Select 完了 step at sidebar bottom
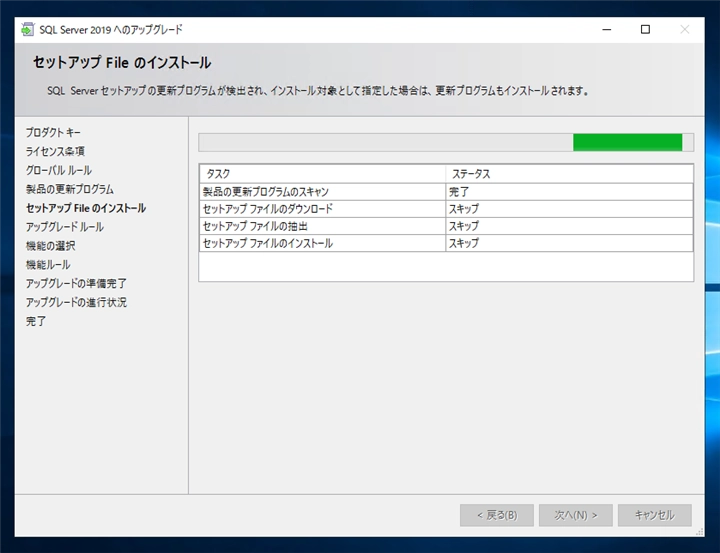The image size is (720, 553). pos(36,321)
